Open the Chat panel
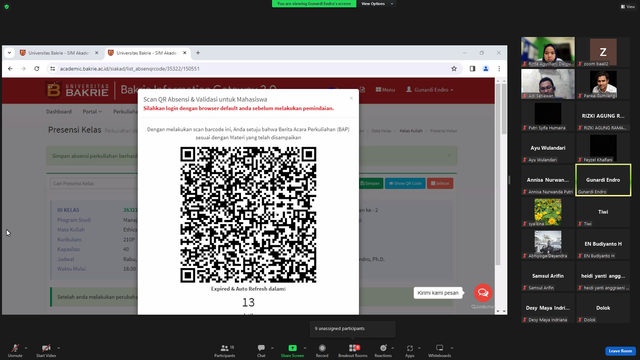The width and height of the screenshot is (640, 360). point(261,350)
